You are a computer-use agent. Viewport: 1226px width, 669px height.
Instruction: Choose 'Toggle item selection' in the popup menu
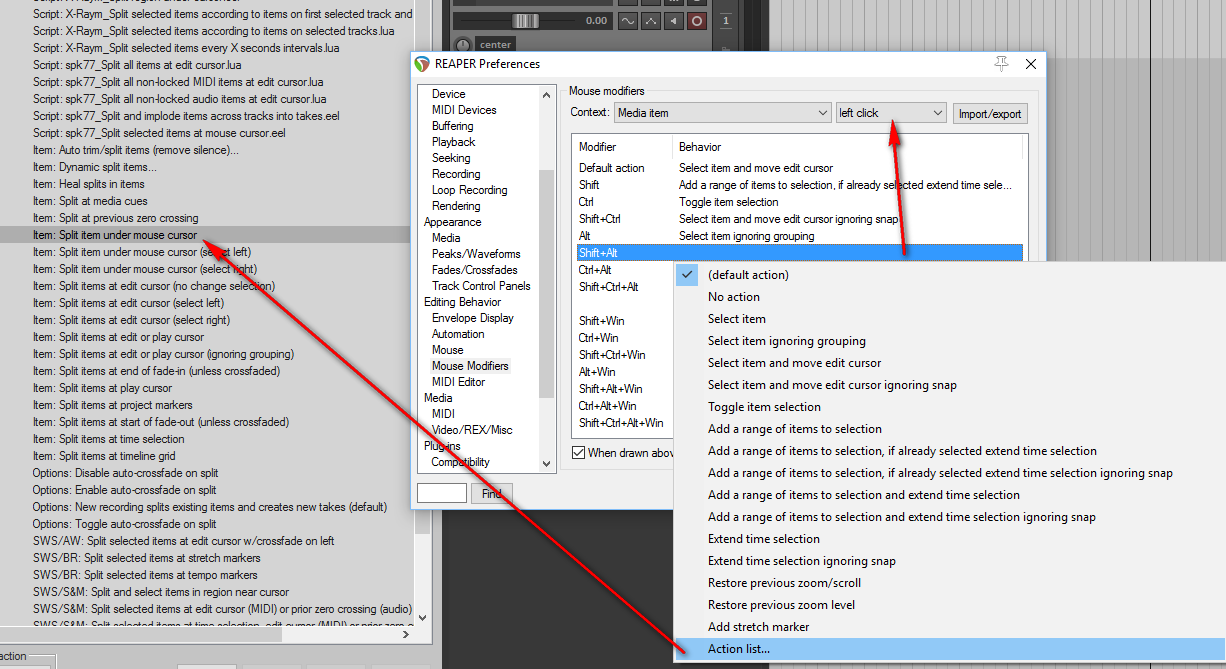coord(950,407)
